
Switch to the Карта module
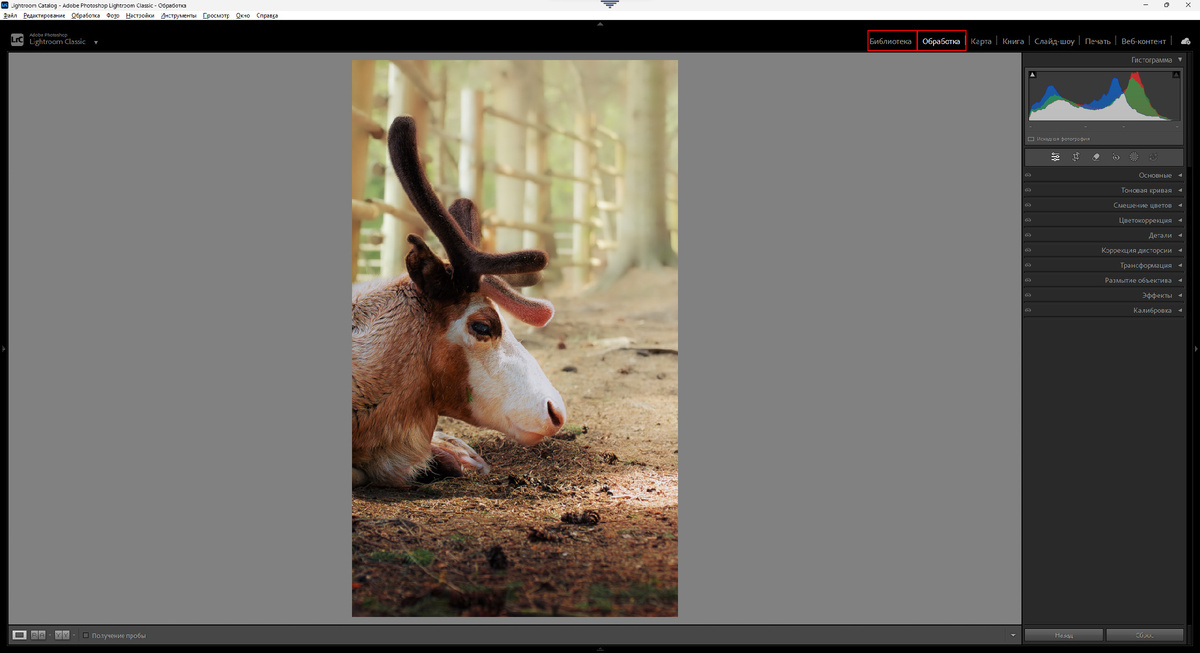(x=981, y=41)
